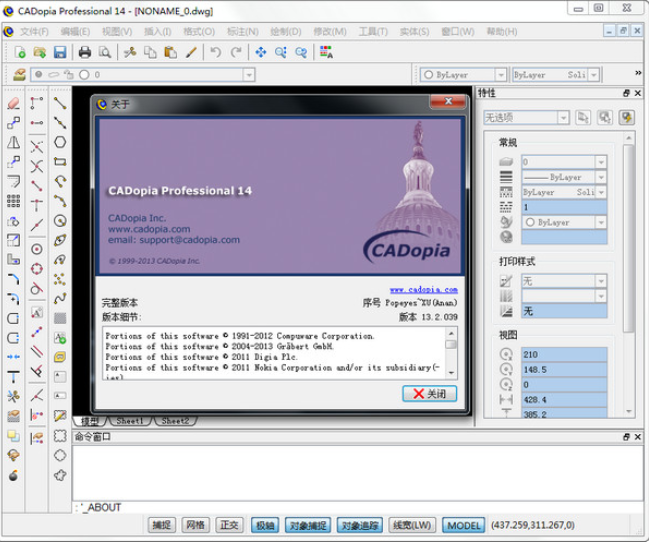The image size is (649, 542).
Task: Toggle the 网格 grid status button
Action: click(196, 525)
